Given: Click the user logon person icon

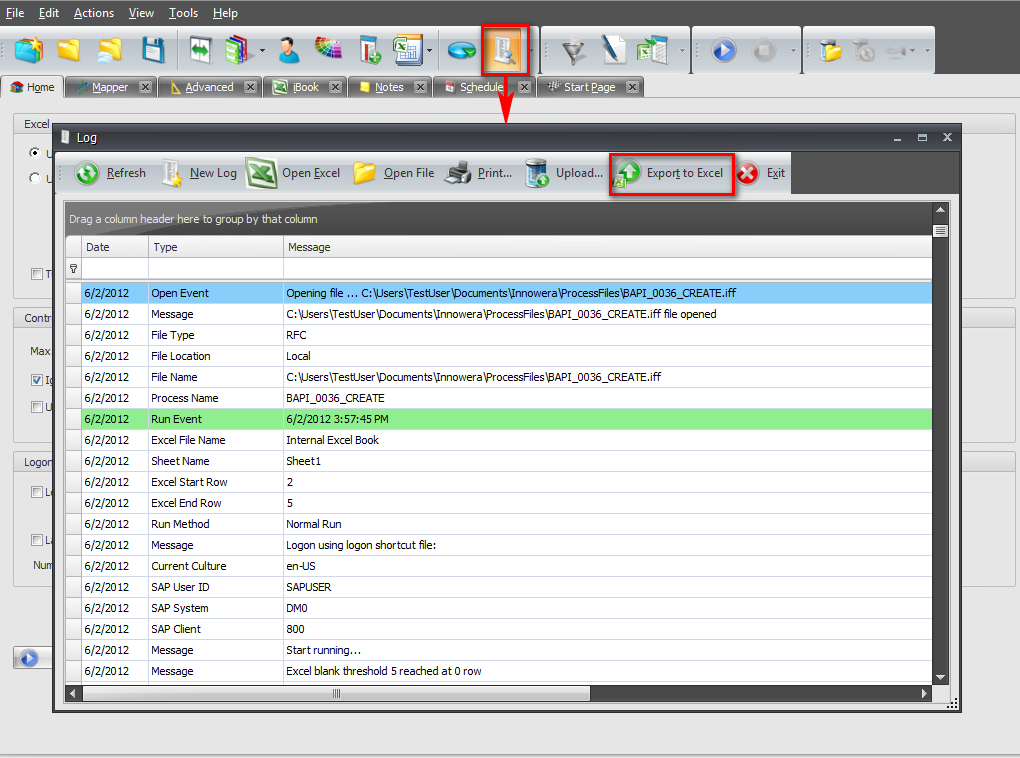Looking at the screenshot, I should pyautogui.click(x=288, y=50).
